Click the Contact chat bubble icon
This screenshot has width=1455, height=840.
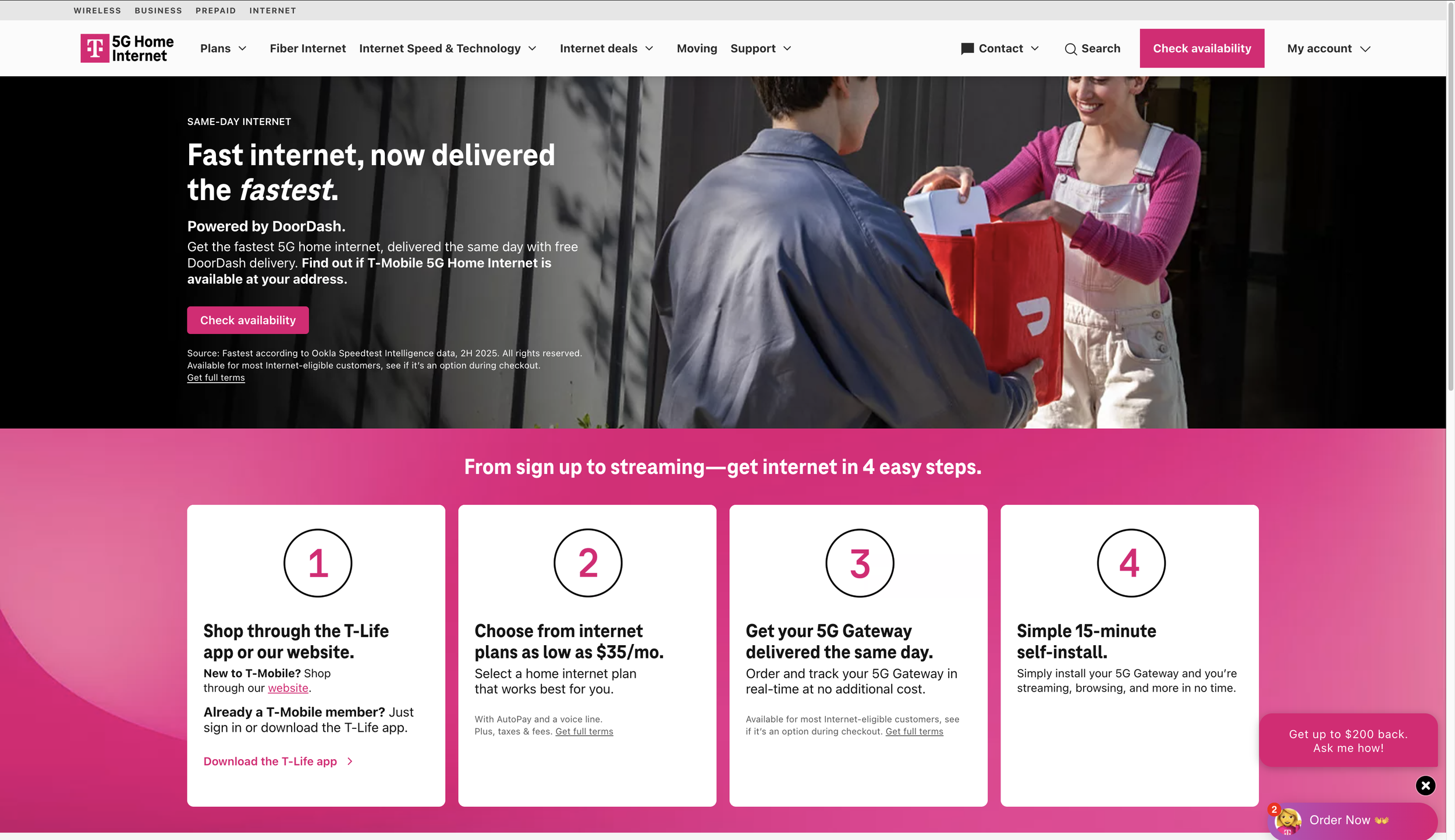pos(967,49)
